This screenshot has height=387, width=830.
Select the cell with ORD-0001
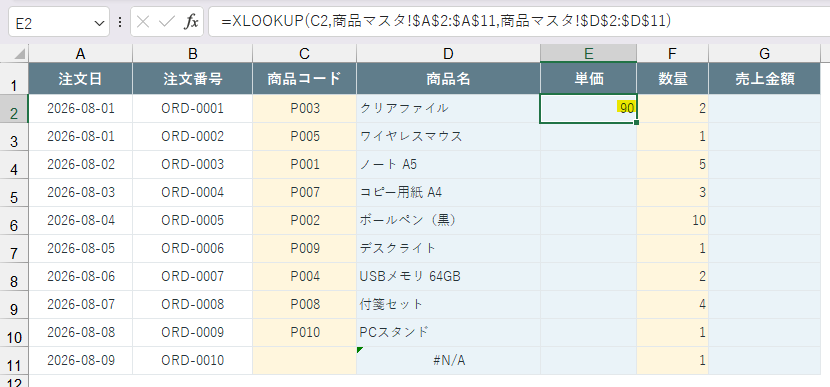pyautogui.click(x=193, y=109)
